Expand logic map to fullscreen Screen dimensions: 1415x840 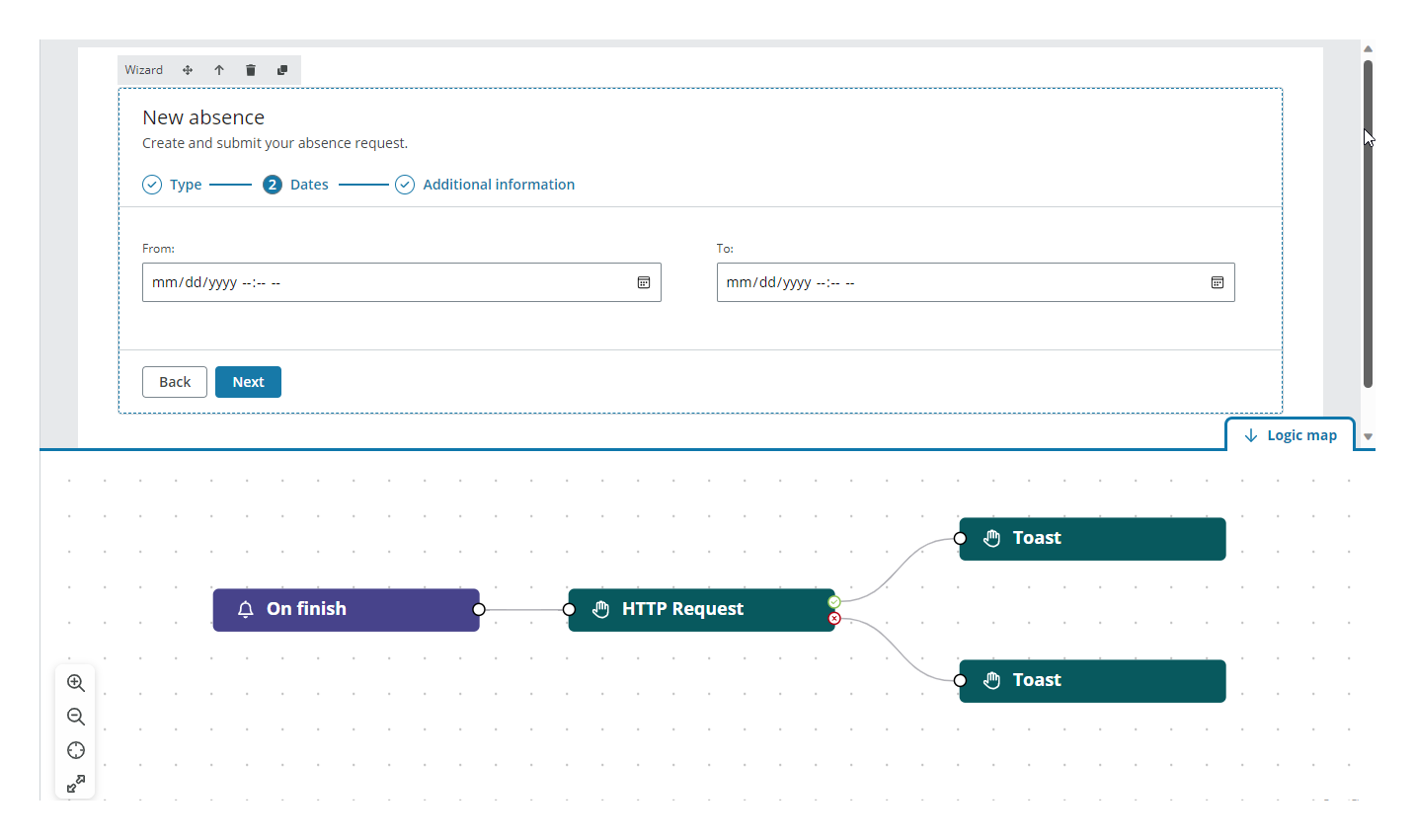(x=76, y=784)
